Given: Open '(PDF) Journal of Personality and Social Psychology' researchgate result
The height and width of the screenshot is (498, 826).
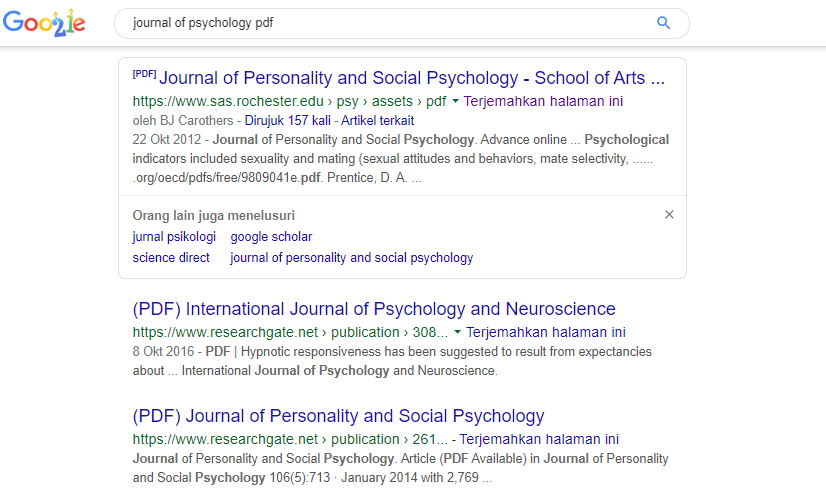Looking at the screenshot, I should (x=338, y=416).
